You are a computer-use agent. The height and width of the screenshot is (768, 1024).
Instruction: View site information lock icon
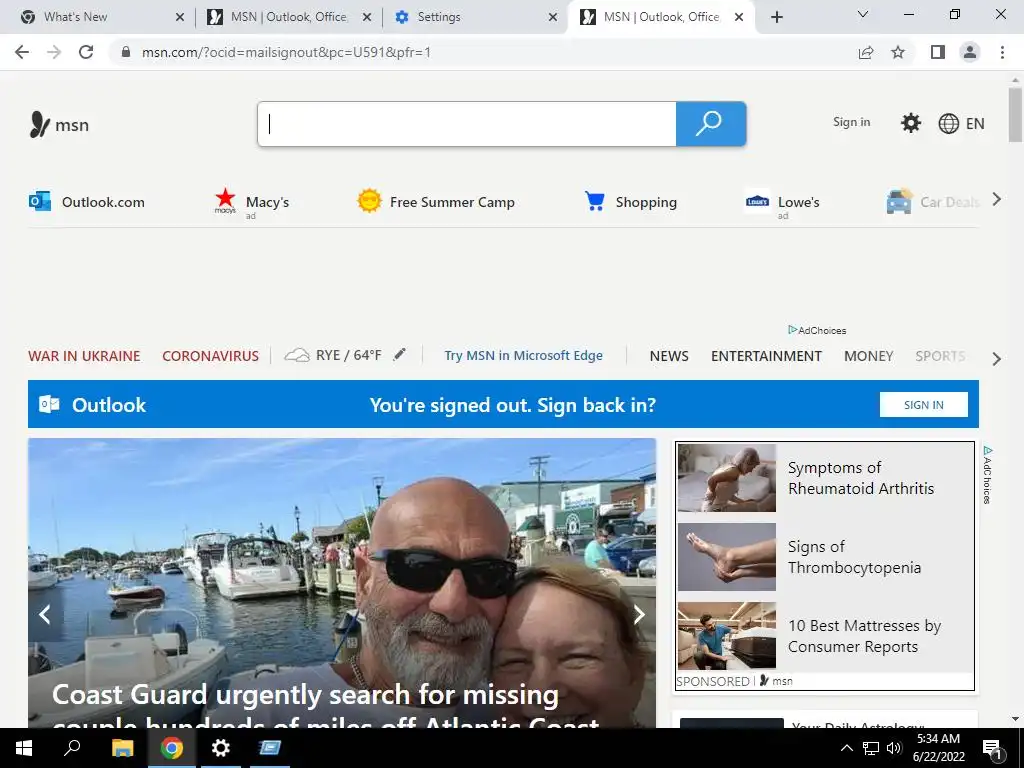tap(126, 52)
